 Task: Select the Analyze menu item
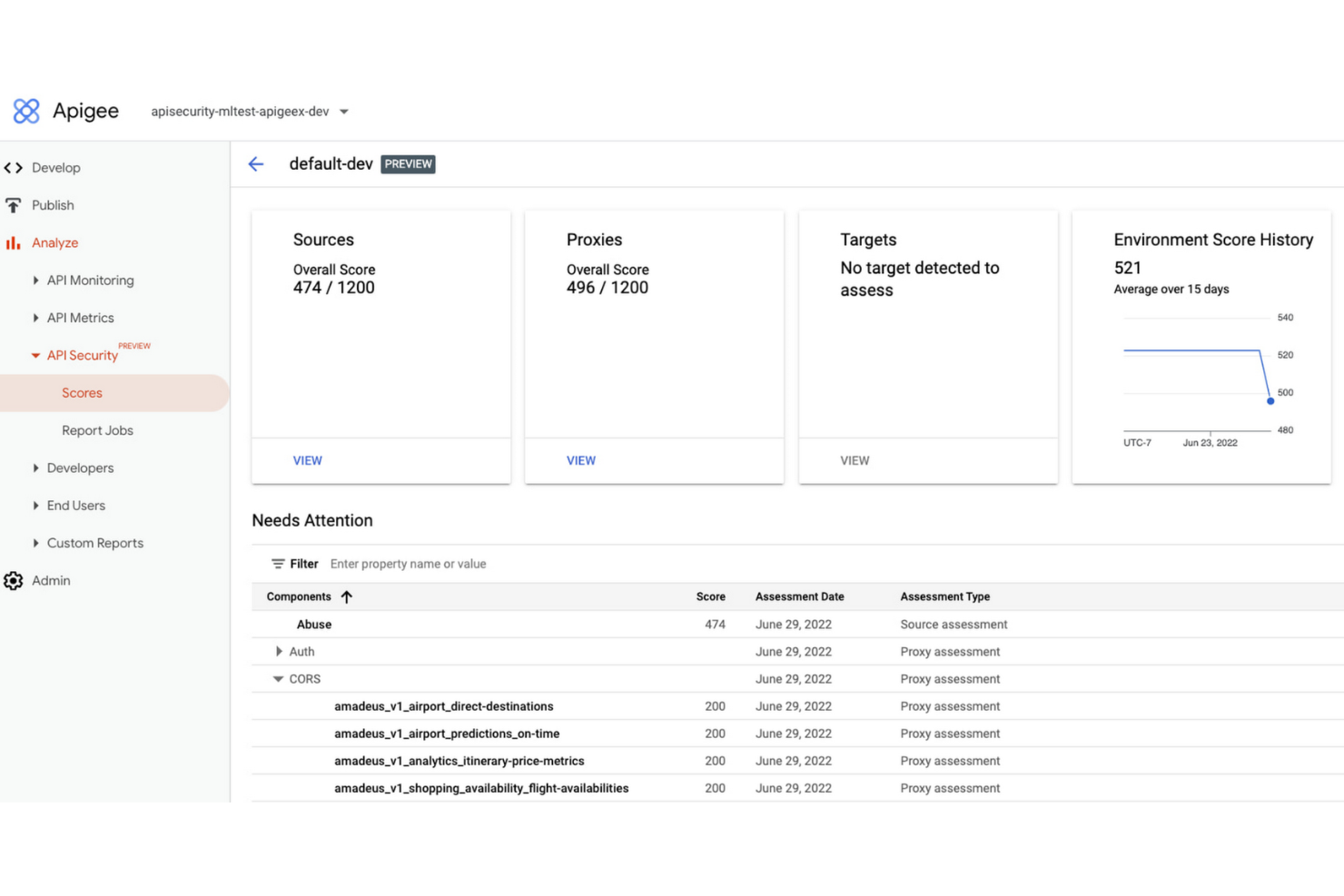pyautogui.click(x=55, y=242)
